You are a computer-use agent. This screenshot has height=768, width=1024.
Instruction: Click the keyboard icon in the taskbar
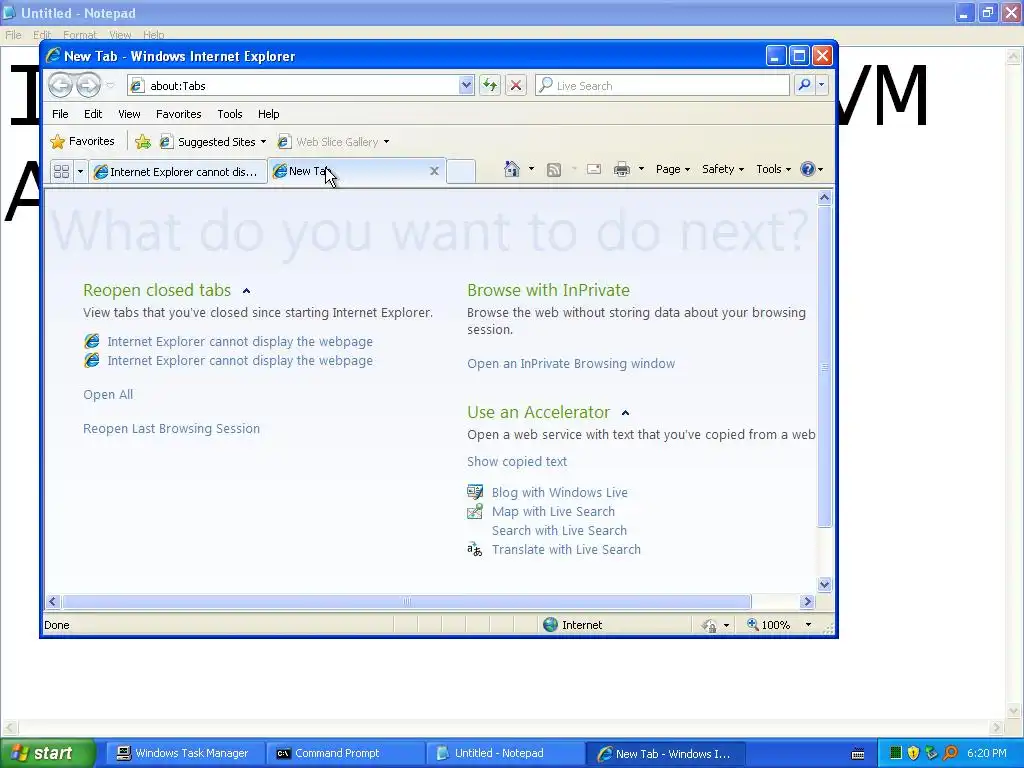(x=858, y=754)
